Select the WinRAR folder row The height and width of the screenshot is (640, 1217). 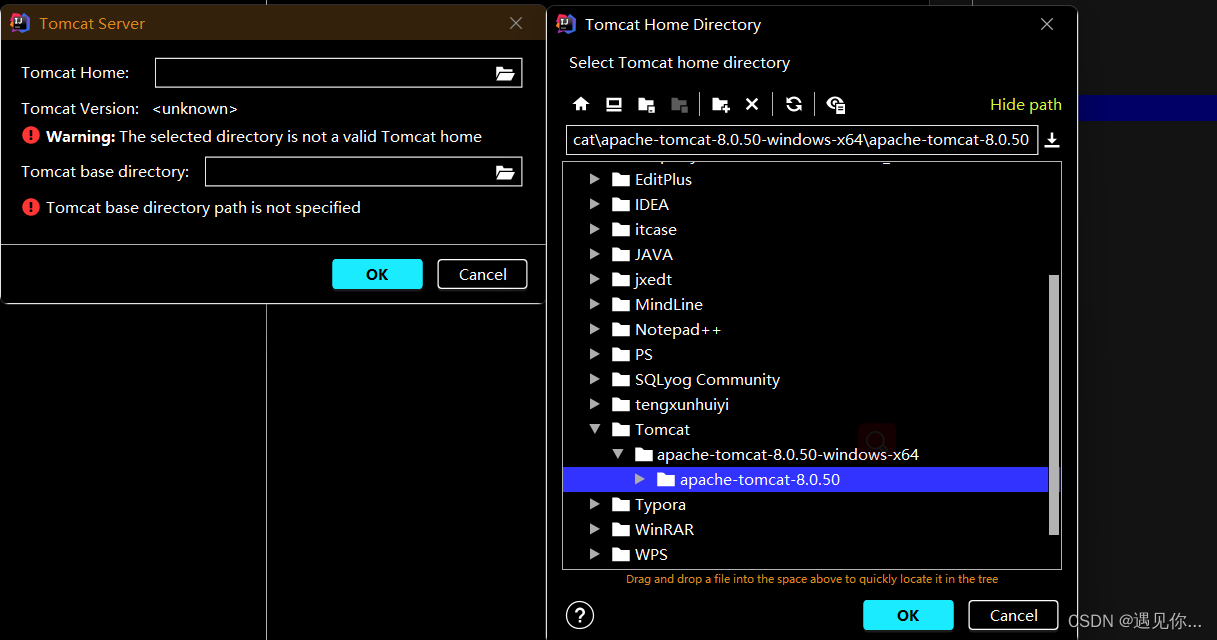805,530
